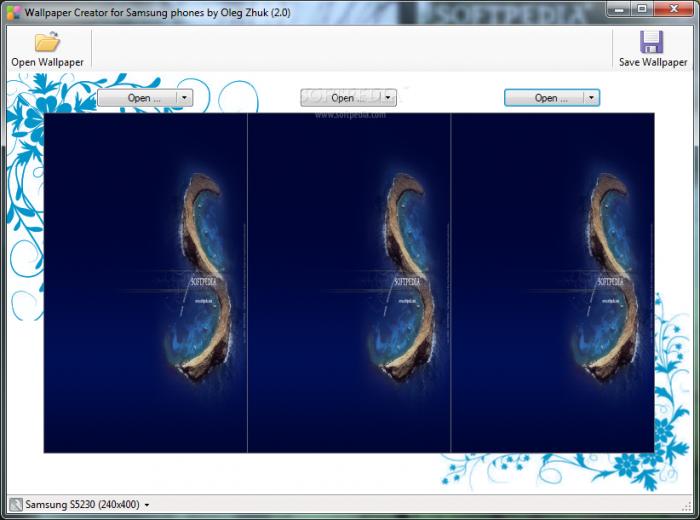
Task: Click the app icon in the title bar
Action: [13, 12]
